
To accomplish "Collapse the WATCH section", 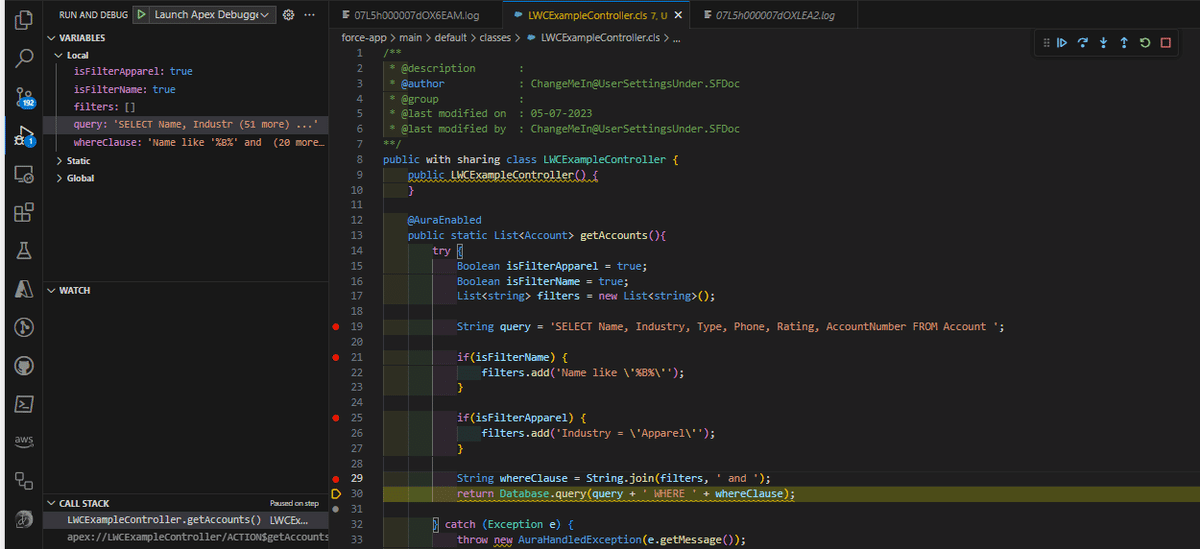I will pos(51,291).
